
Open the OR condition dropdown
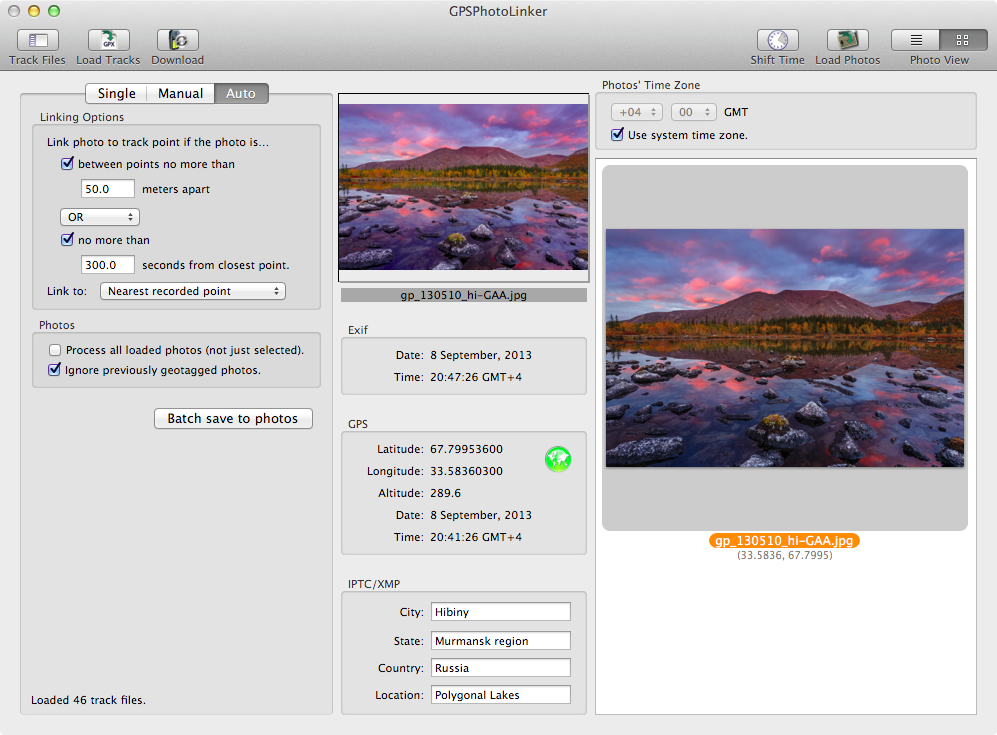pyautogui.click(x=100, y=217)
